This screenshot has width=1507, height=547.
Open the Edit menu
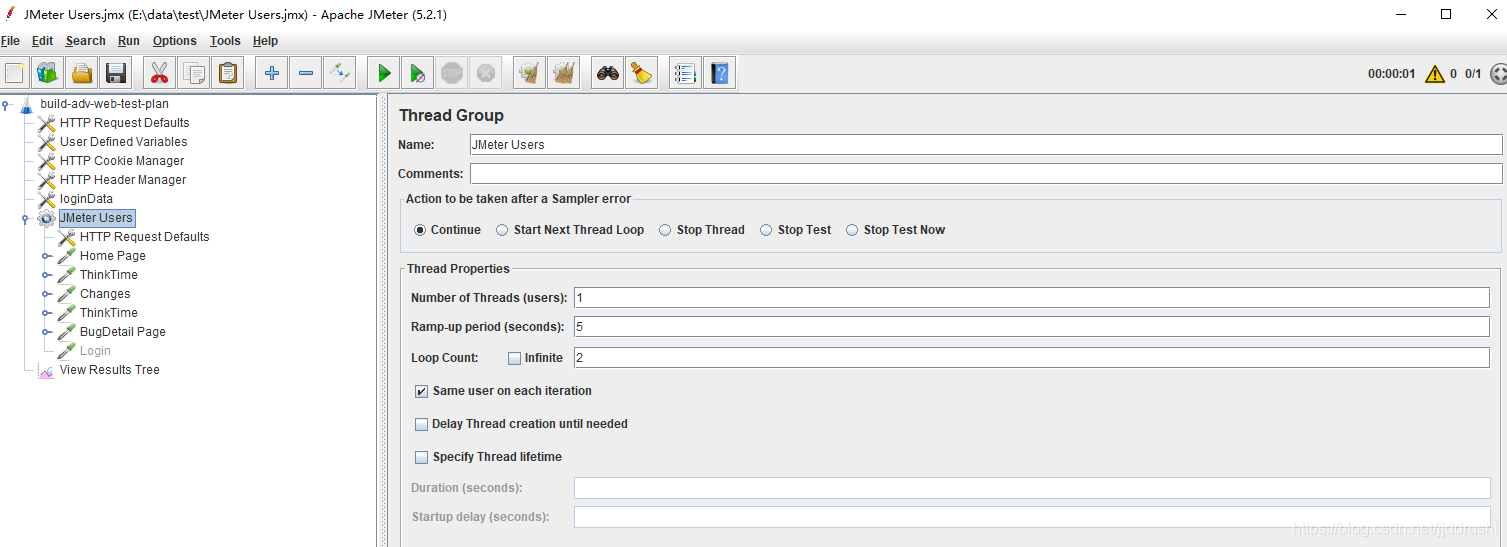(x=42, y=41)
